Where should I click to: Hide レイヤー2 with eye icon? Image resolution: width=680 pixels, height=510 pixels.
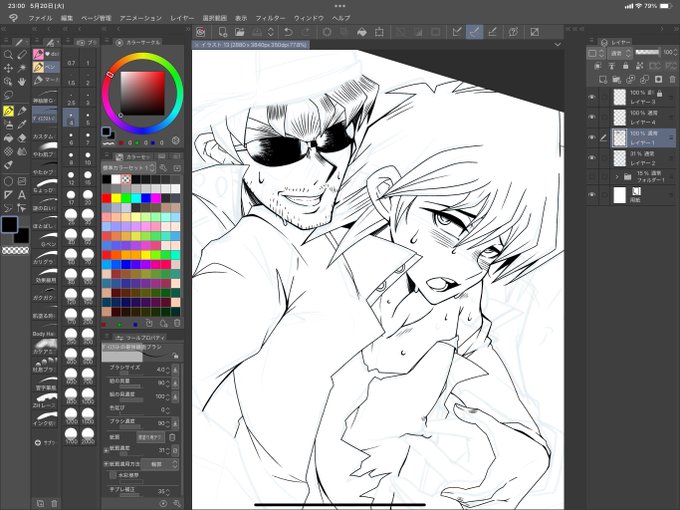click(x=592, y=158)
